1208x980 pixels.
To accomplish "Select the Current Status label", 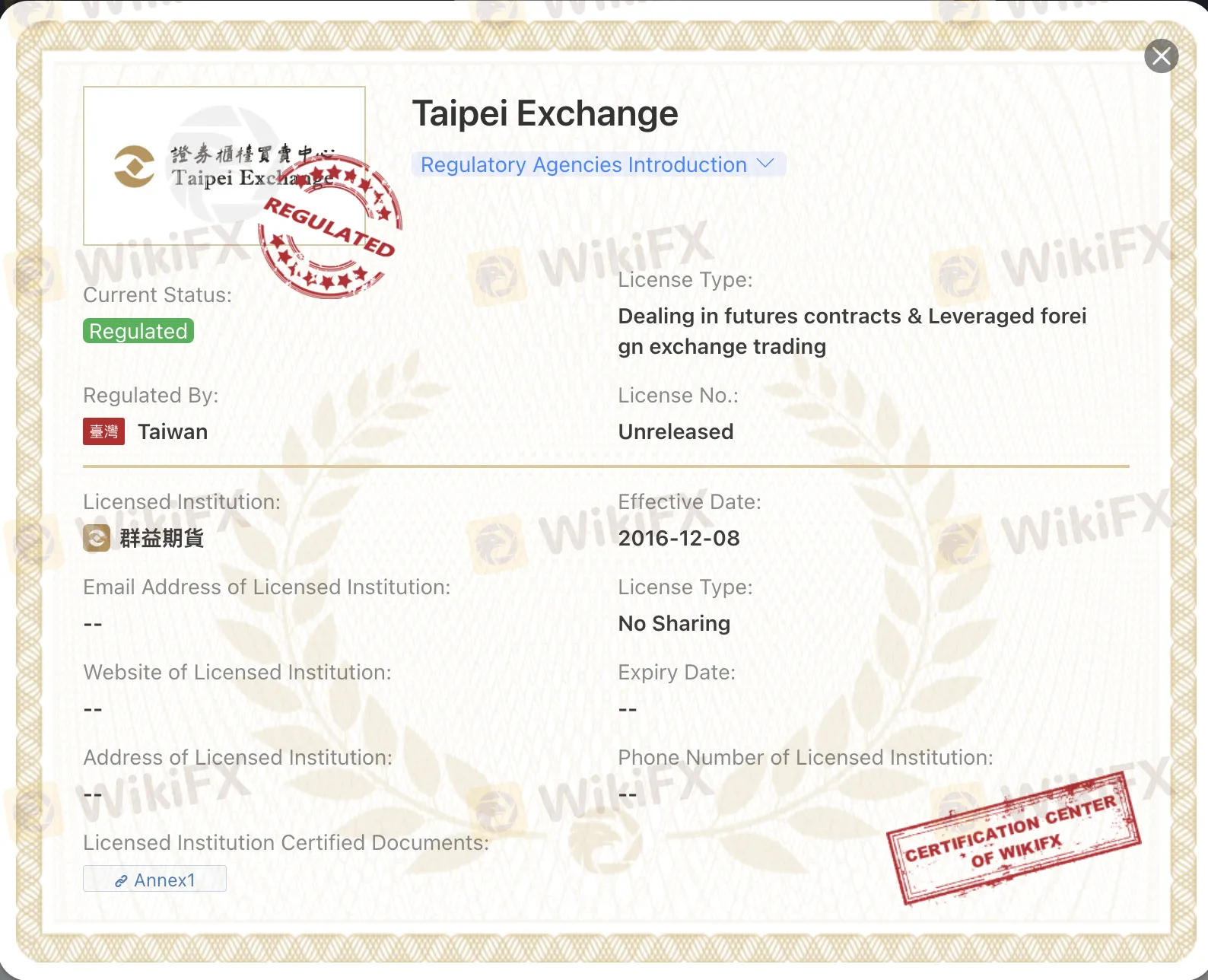I will (157, 294).
